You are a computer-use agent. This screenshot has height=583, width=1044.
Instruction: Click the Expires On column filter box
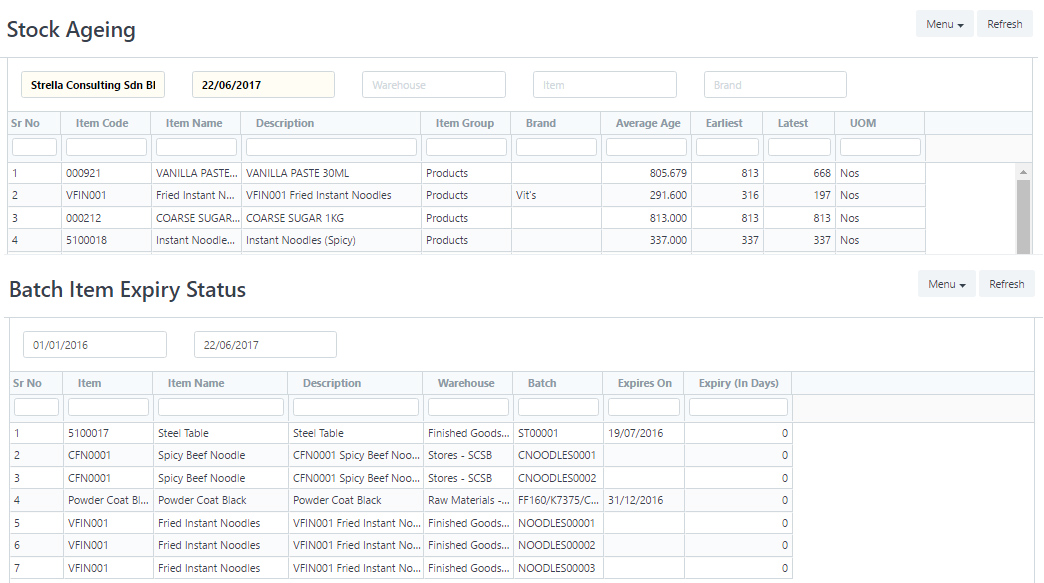(644, 407)
